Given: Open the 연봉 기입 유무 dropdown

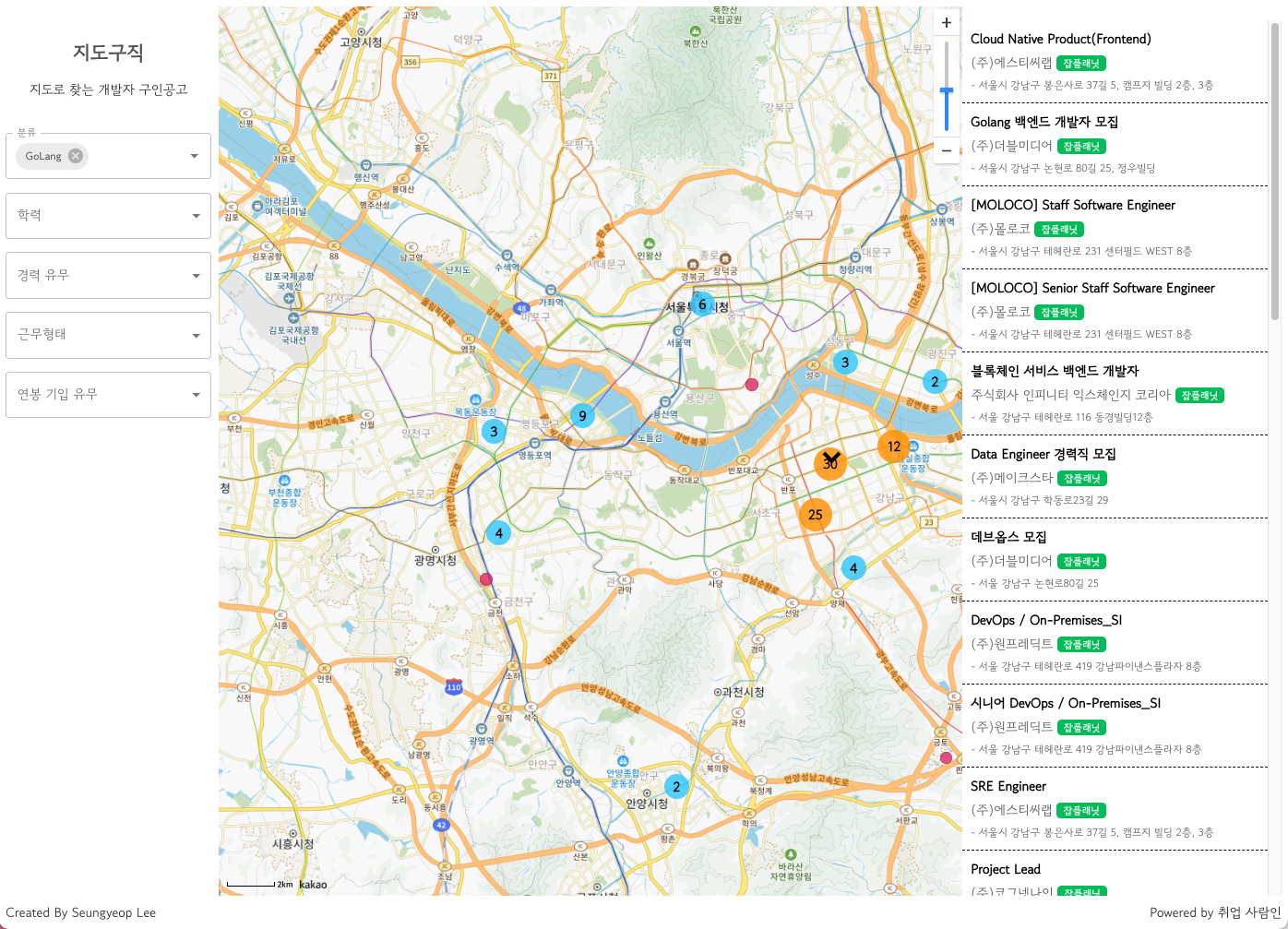Looking at the screenshot, I should (x=108, y=395).
